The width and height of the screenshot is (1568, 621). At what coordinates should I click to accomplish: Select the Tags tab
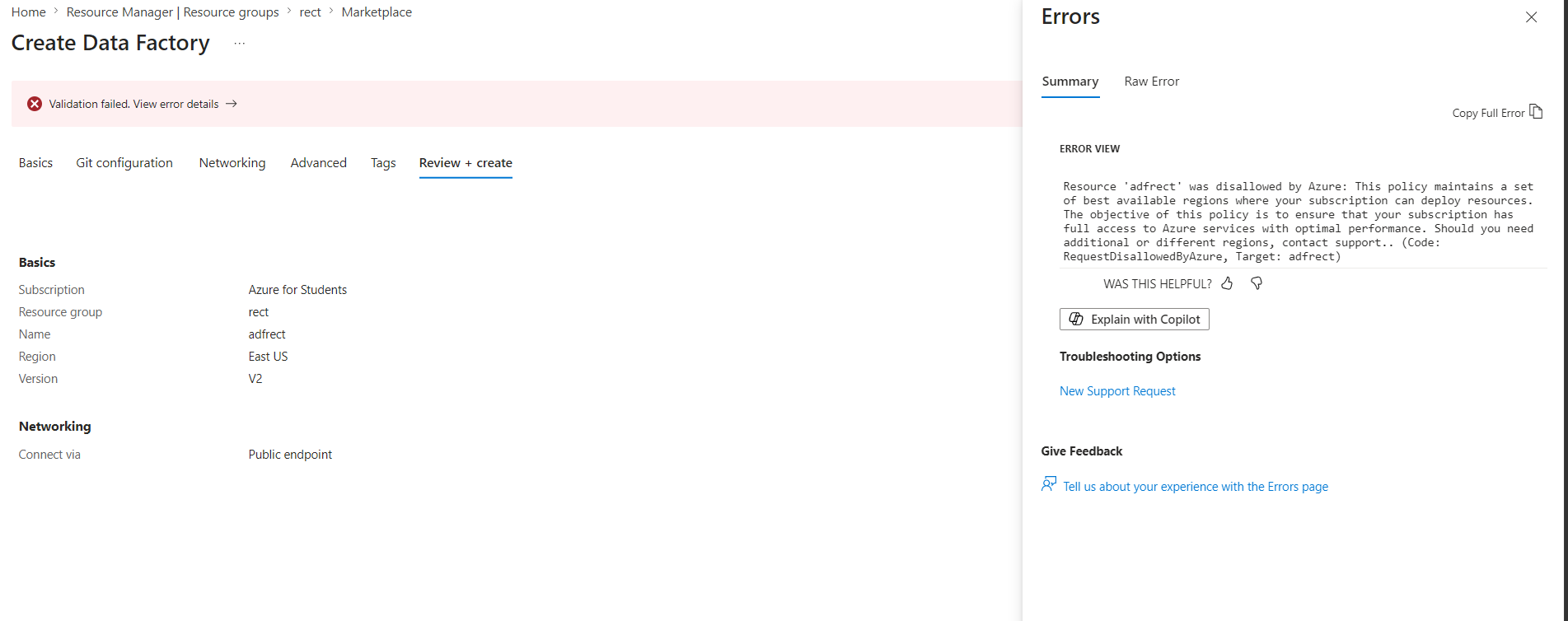[383, 163]
